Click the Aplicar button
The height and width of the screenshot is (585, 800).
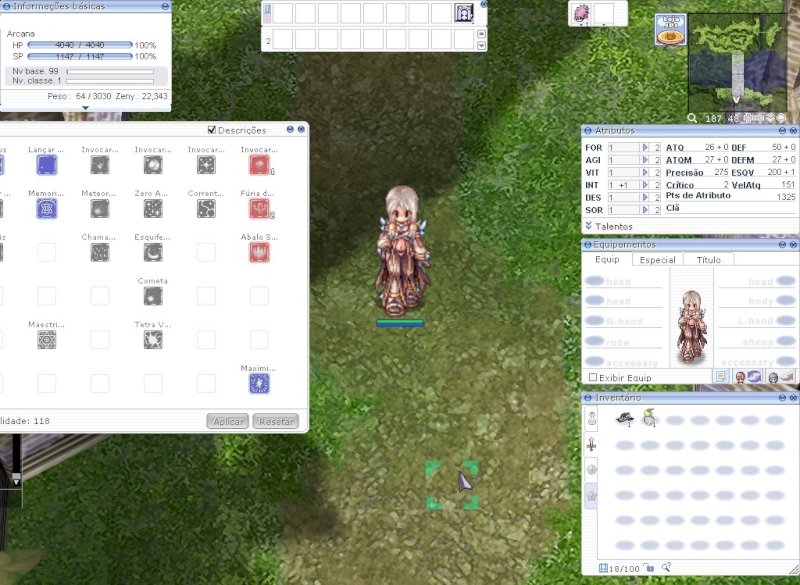click(x=228, y=421)
